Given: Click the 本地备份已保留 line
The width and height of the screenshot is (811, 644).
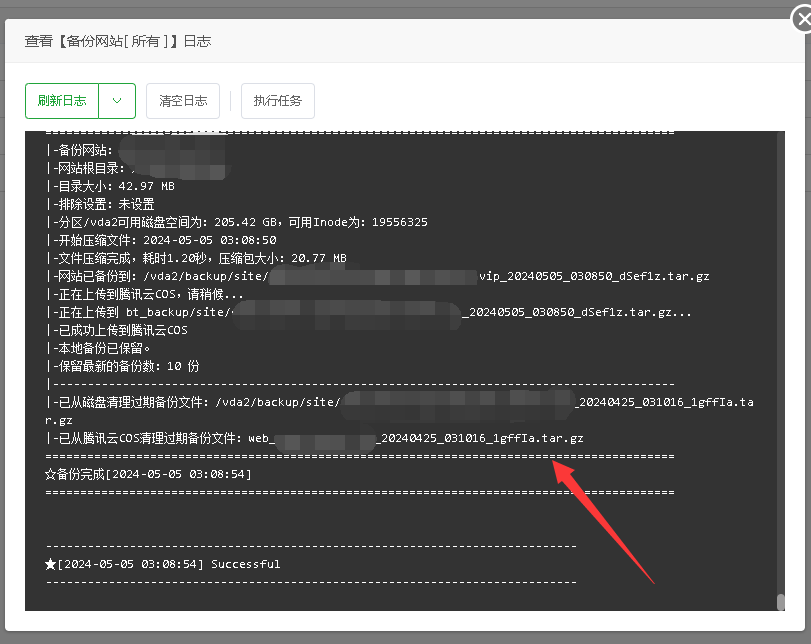Looking at the screenshot, I should 98,348.
